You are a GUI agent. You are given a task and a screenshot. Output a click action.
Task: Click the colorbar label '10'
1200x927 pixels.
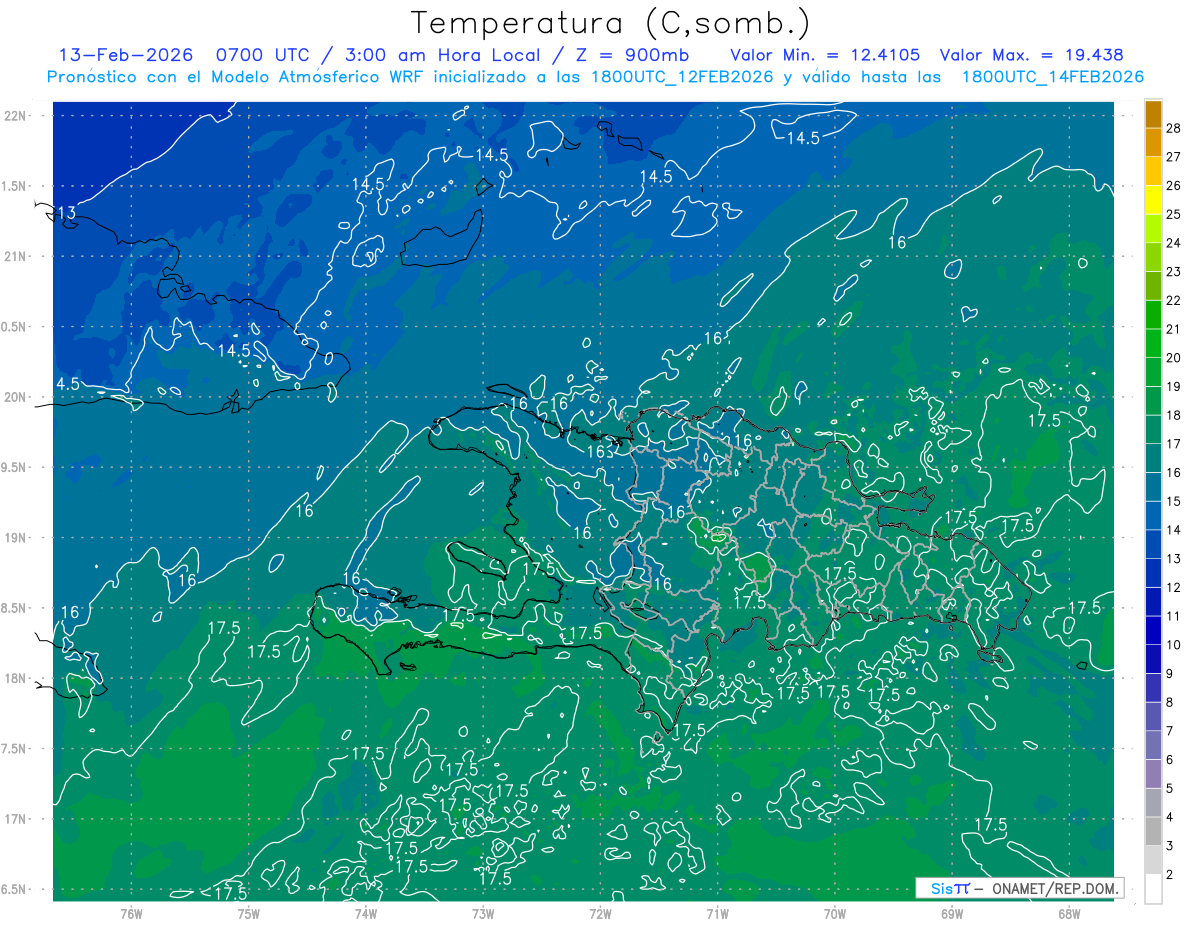pyautogui.click(x=1173, y=645)
